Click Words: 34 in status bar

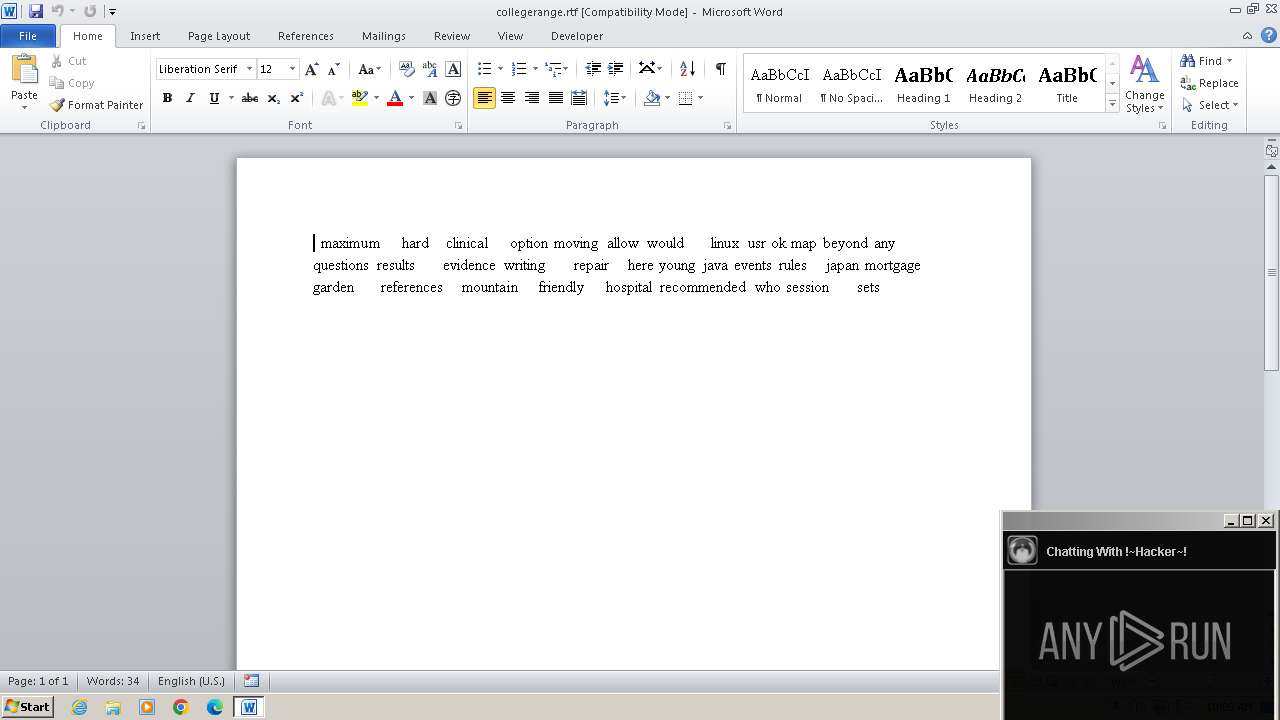(x=113, y=681)
